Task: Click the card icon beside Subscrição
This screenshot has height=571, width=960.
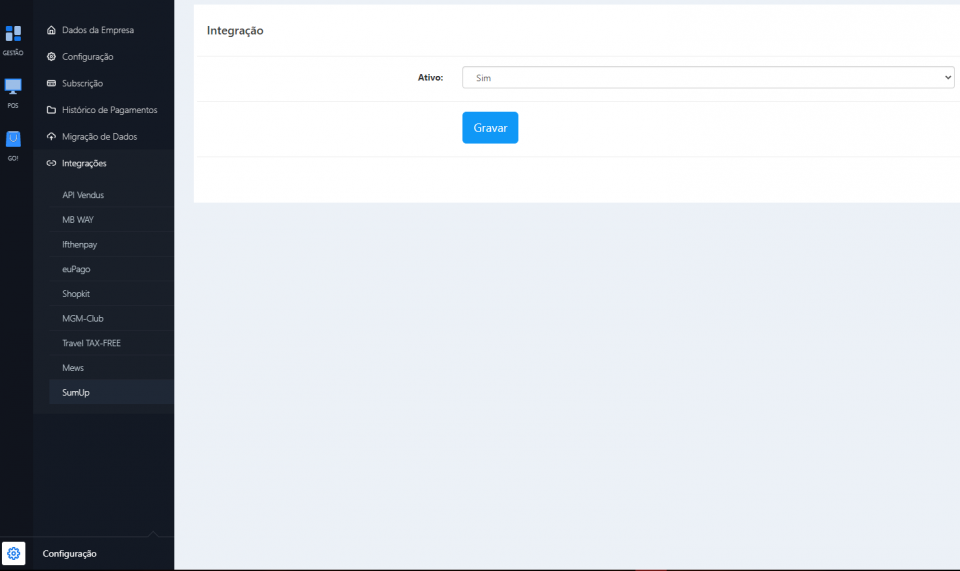Action: point(51,83)
